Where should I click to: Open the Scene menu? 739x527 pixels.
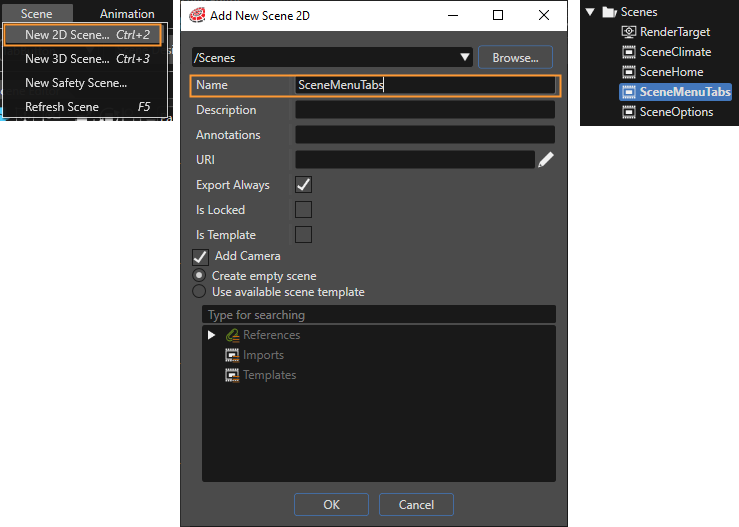tap(37, 14)
